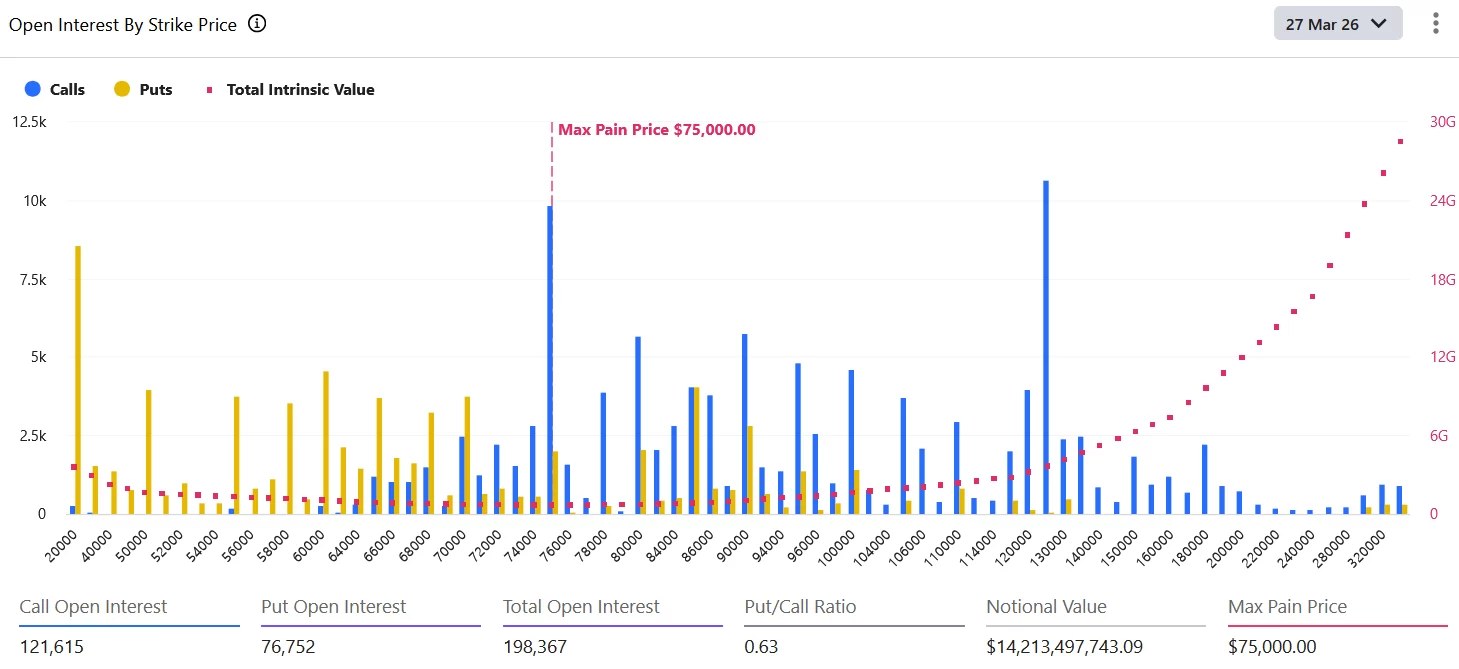Toggle the Calls series in legend

point(67,90)
